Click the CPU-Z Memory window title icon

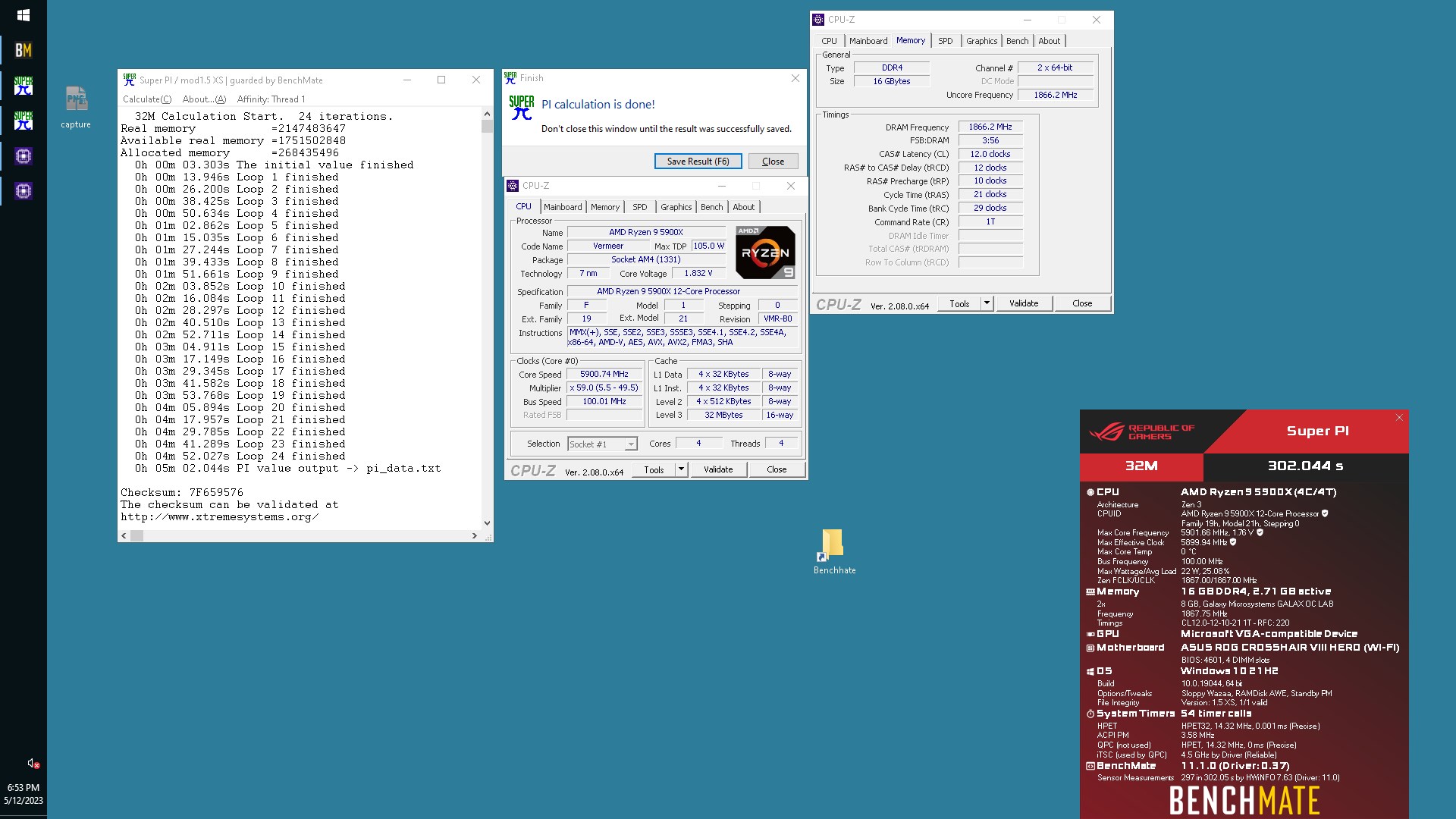click(x=818, y=20)
